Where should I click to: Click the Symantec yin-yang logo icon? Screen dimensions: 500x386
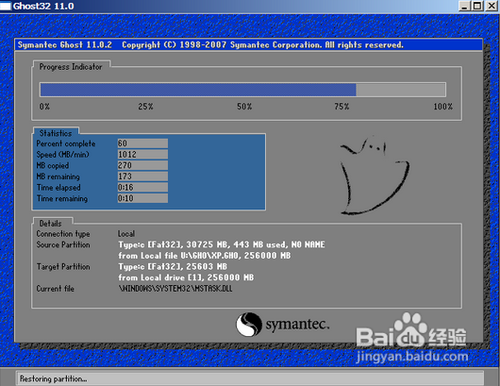tap(249, 324)
